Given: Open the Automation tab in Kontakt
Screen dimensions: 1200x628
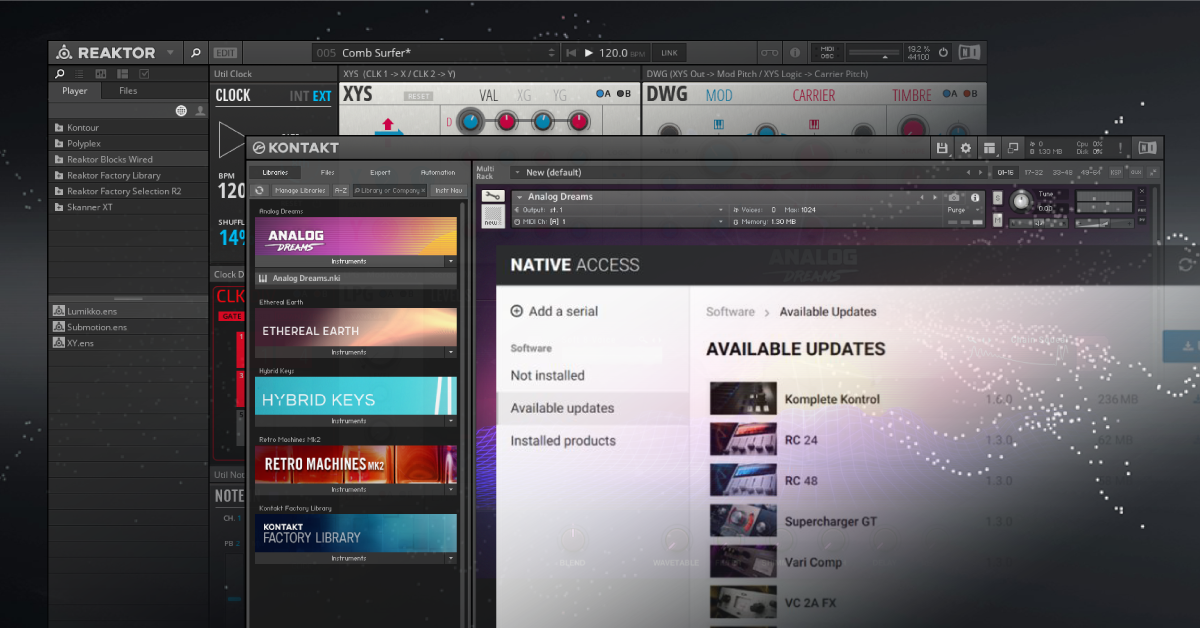Looking at the screenshot, I should click(x=438, y=172).
